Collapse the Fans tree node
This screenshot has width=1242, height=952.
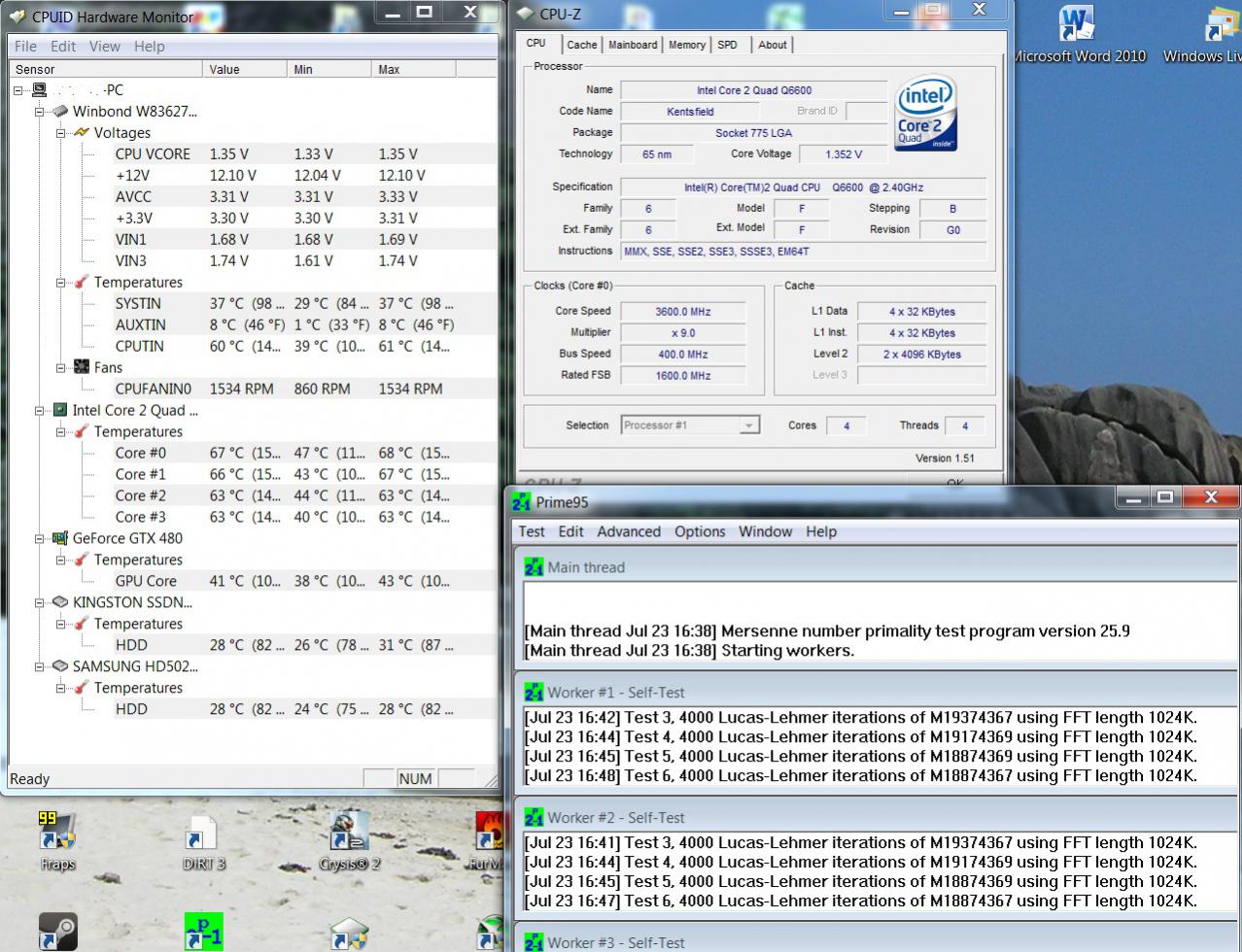click(61, 368)
